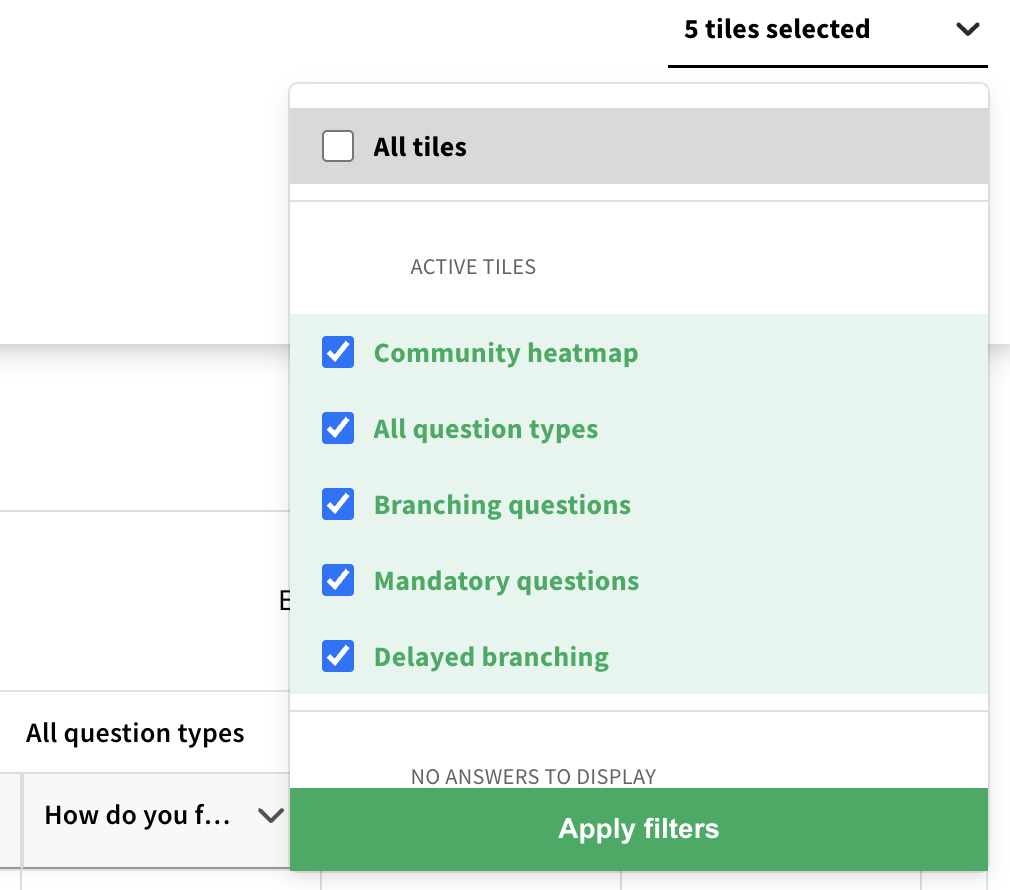Click the ACTIVE TILES section header
Viewport: 1010px width, 890px height.
(473, 267)
